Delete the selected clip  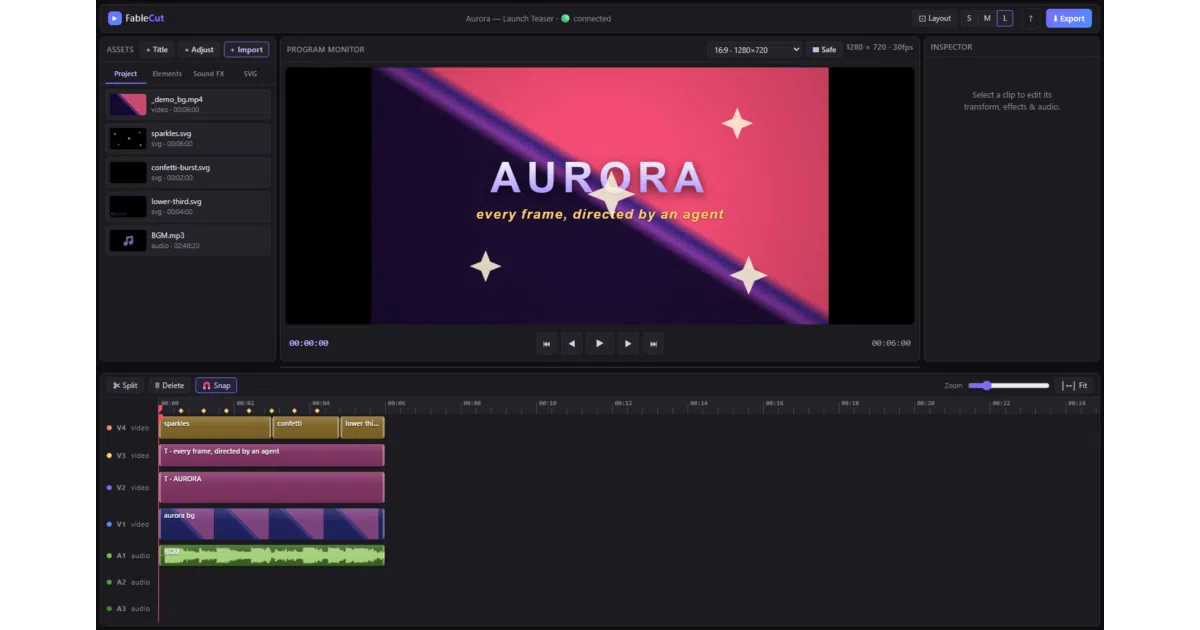(170, 385)
